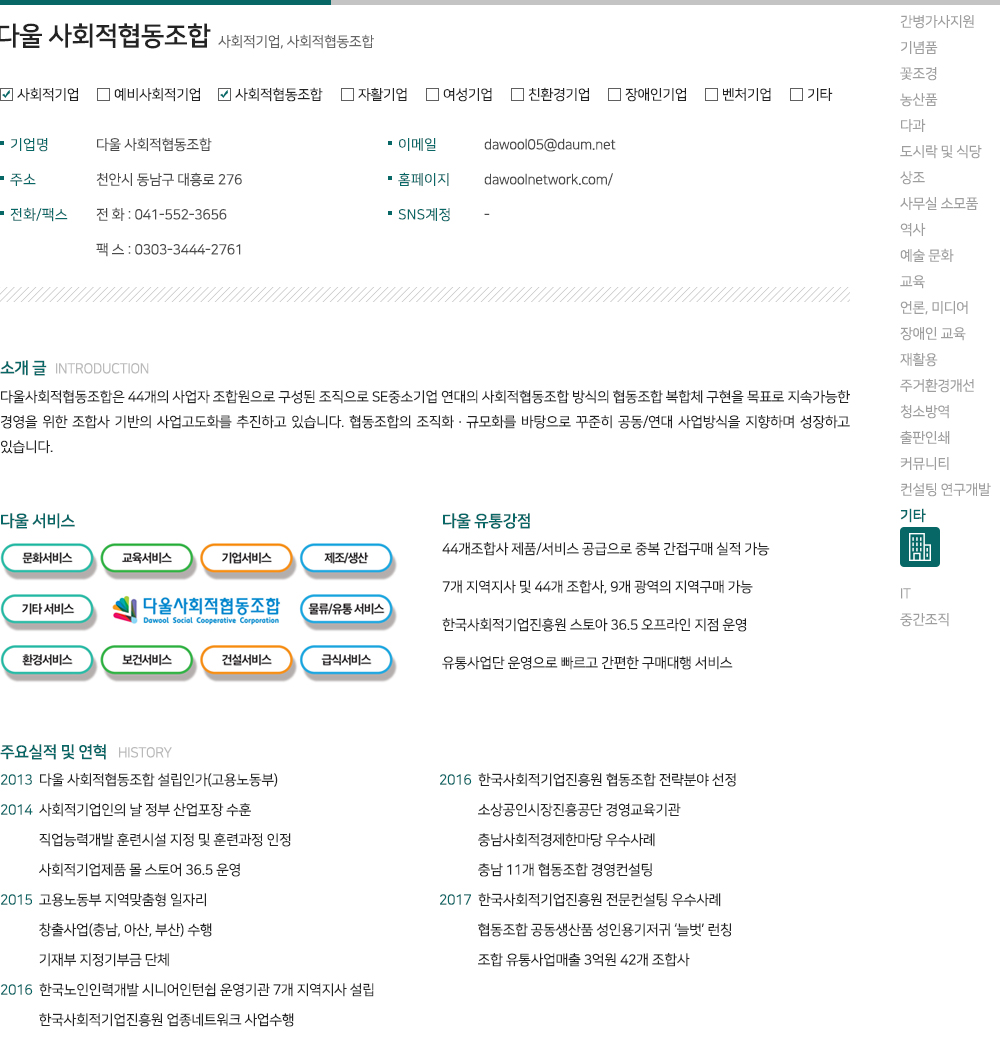
Task: Check the 여성기업 checkbox
Action: pos(432,94)
